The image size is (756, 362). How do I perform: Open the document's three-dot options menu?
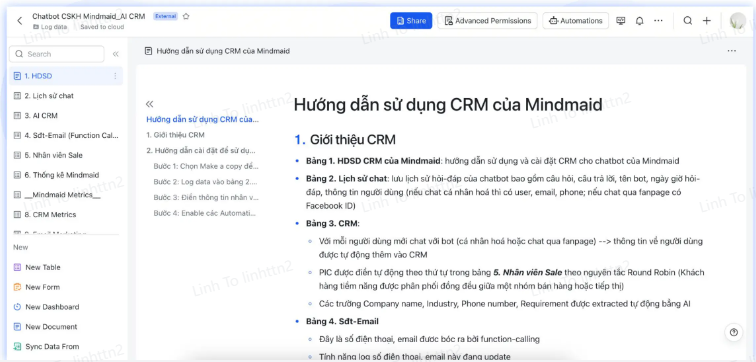pos(731,51)
